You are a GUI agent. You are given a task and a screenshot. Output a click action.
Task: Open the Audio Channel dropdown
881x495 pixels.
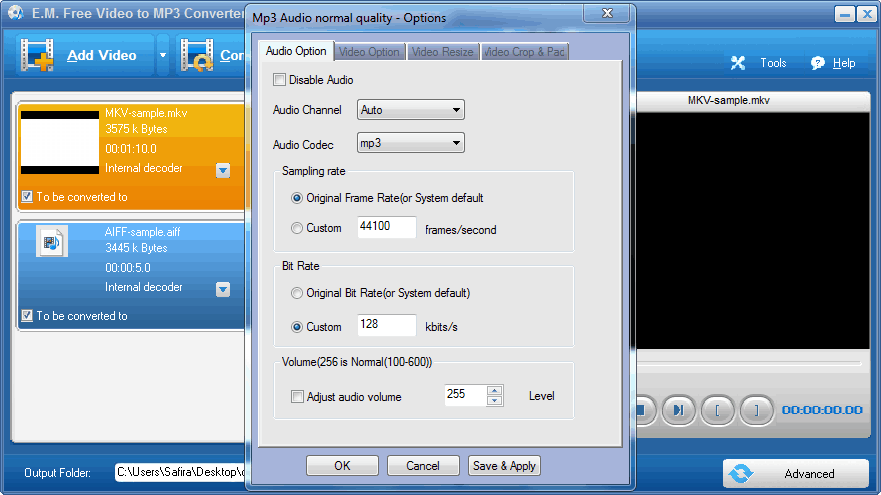pos(411,110)
